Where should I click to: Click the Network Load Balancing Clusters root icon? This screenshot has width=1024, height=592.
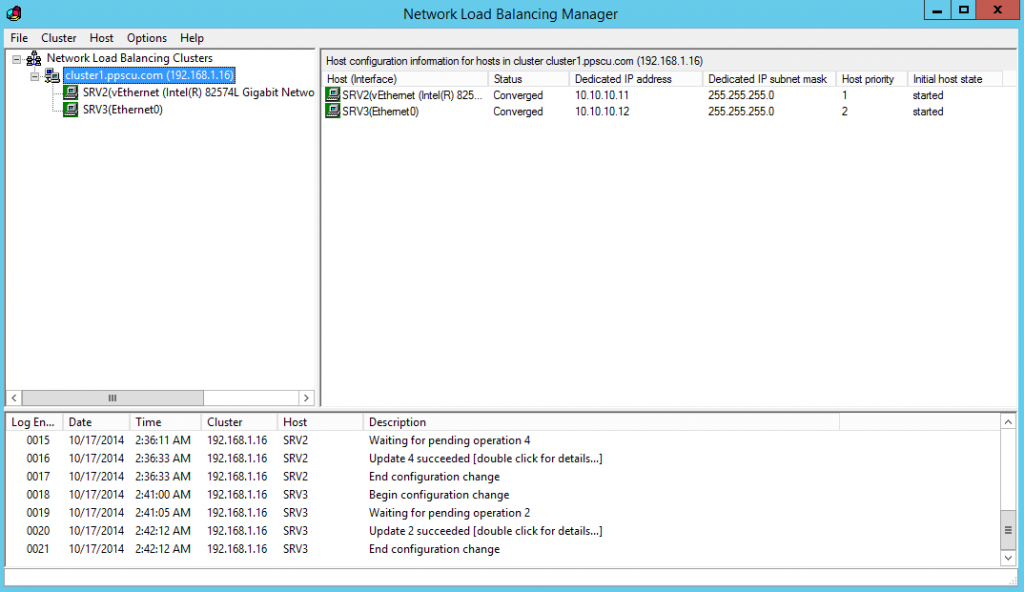coord(34,59)
